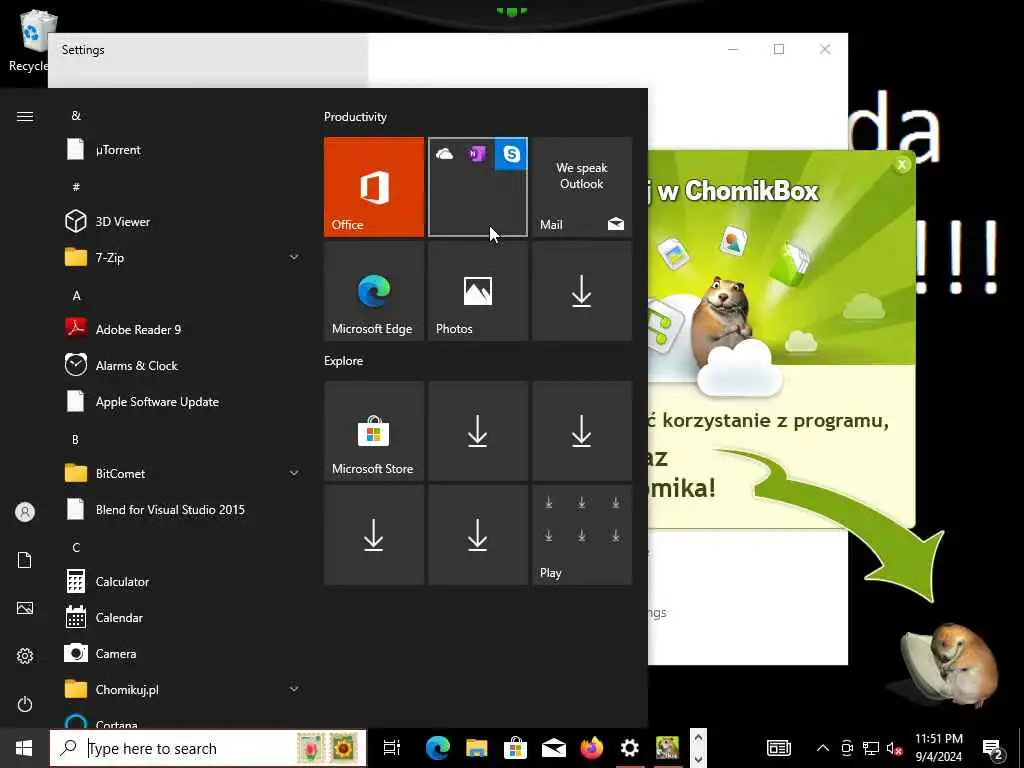Open the muted volume tray icon
This screenshot has height=768, width=1024.
coord(894,748)
